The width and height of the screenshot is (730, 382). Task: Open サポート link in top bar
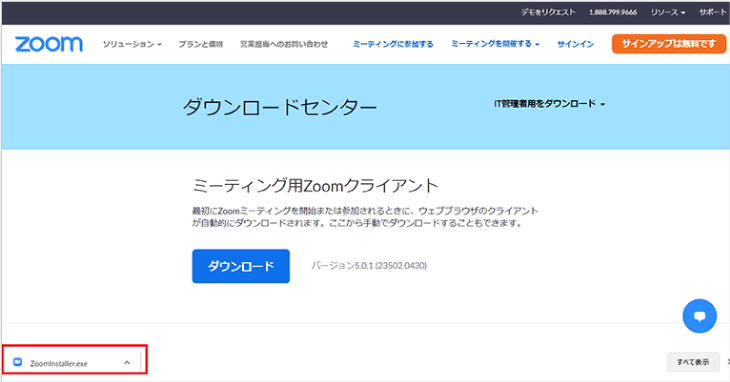click(x=713, y=13)
